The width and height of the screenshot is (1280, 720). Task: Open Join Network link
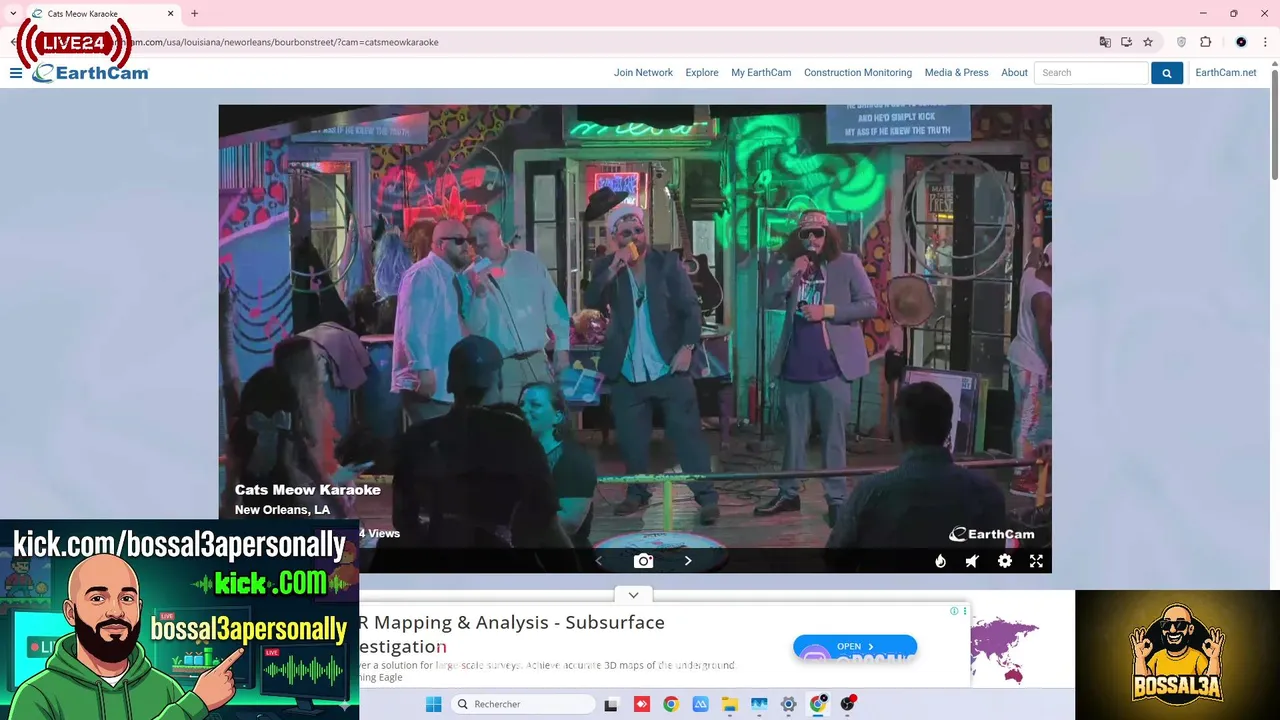pos(643,73)
